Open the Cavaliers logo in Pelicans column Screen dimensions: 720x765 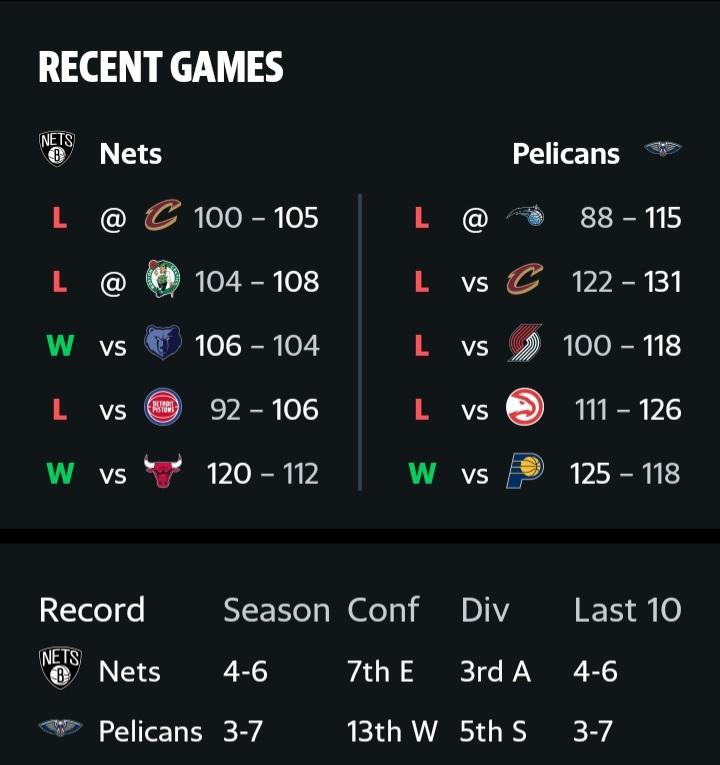point(525,279)
